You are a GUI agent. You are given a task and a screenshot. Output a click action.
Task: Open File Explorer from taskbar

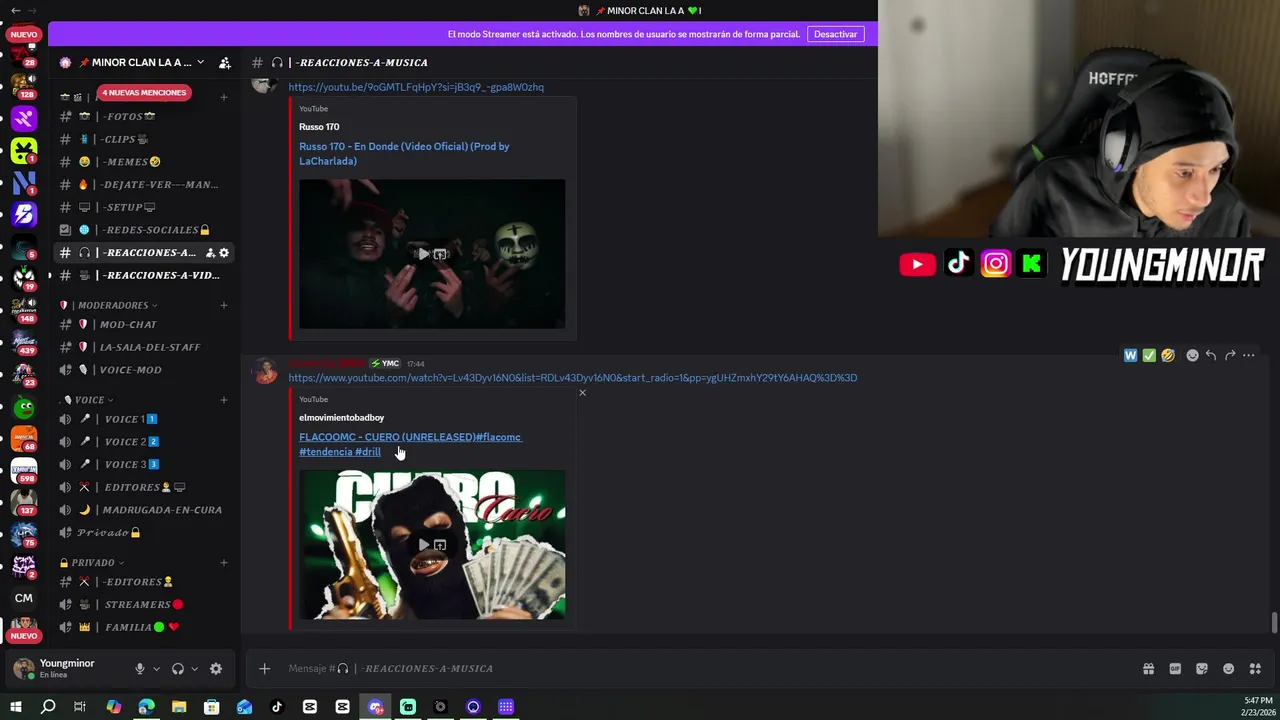[179, 707]
